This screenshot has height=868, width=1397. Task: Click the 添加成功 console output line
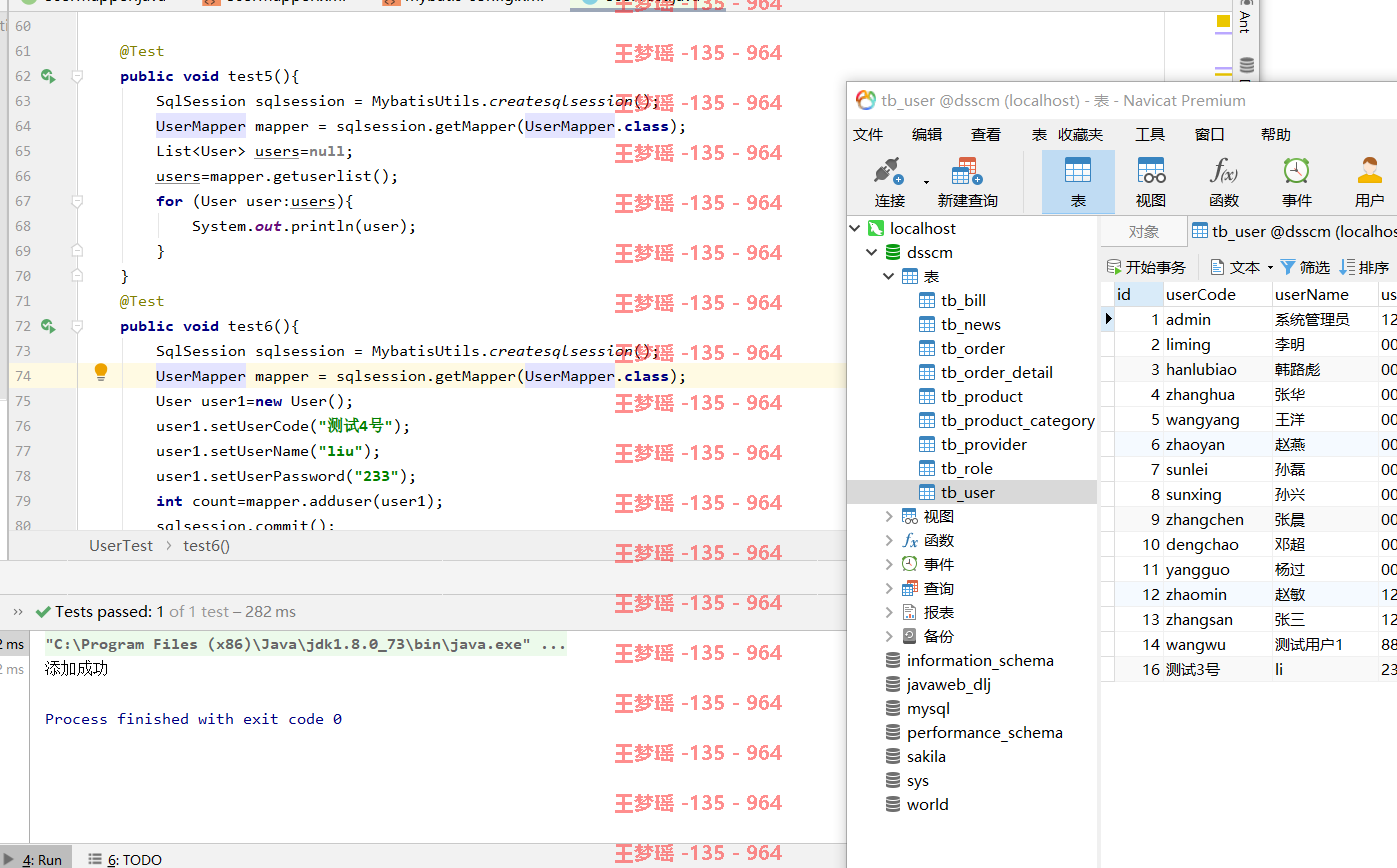[76, 668]
